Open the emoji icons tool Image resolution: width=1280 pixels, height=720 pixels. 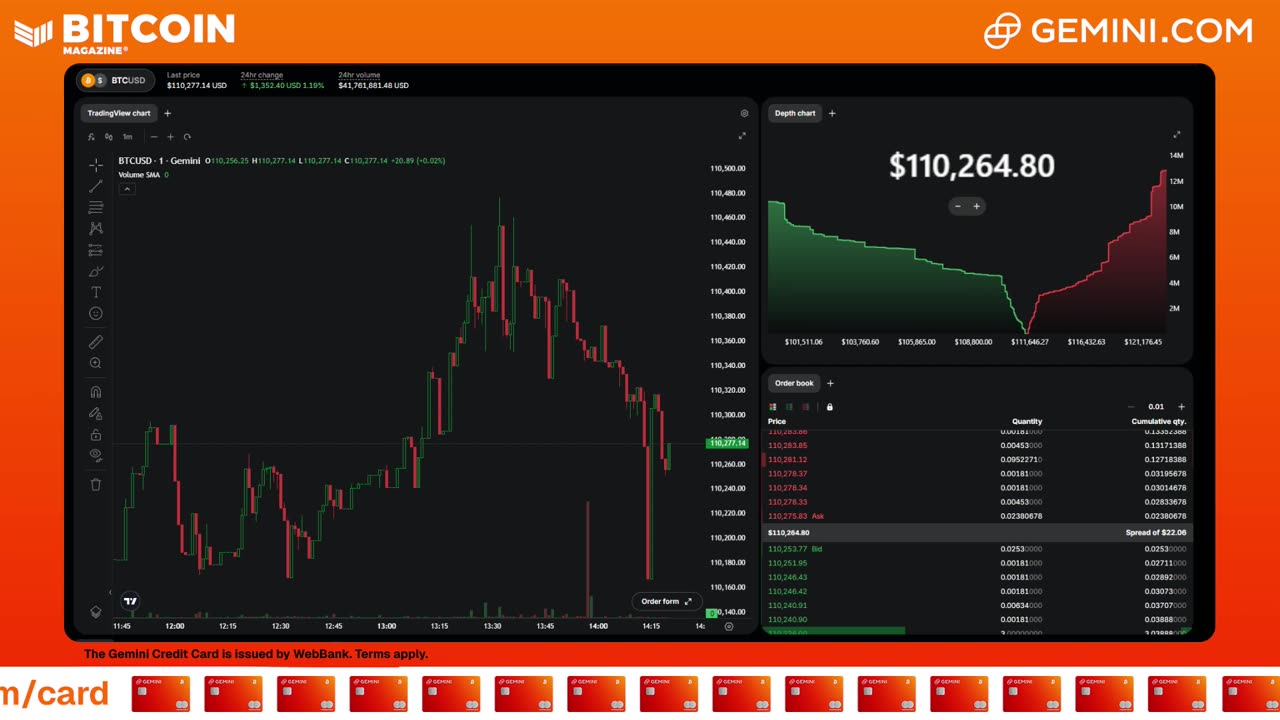tap(96, 313)
